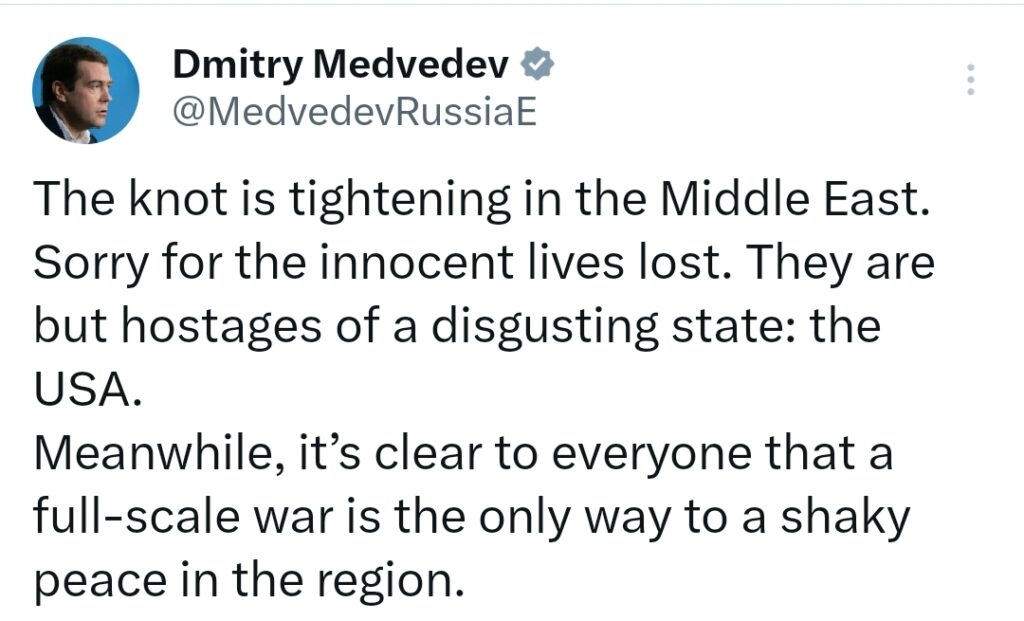
Task: Click the final line "peace in the region."
Action: click(x=243, y=580)
